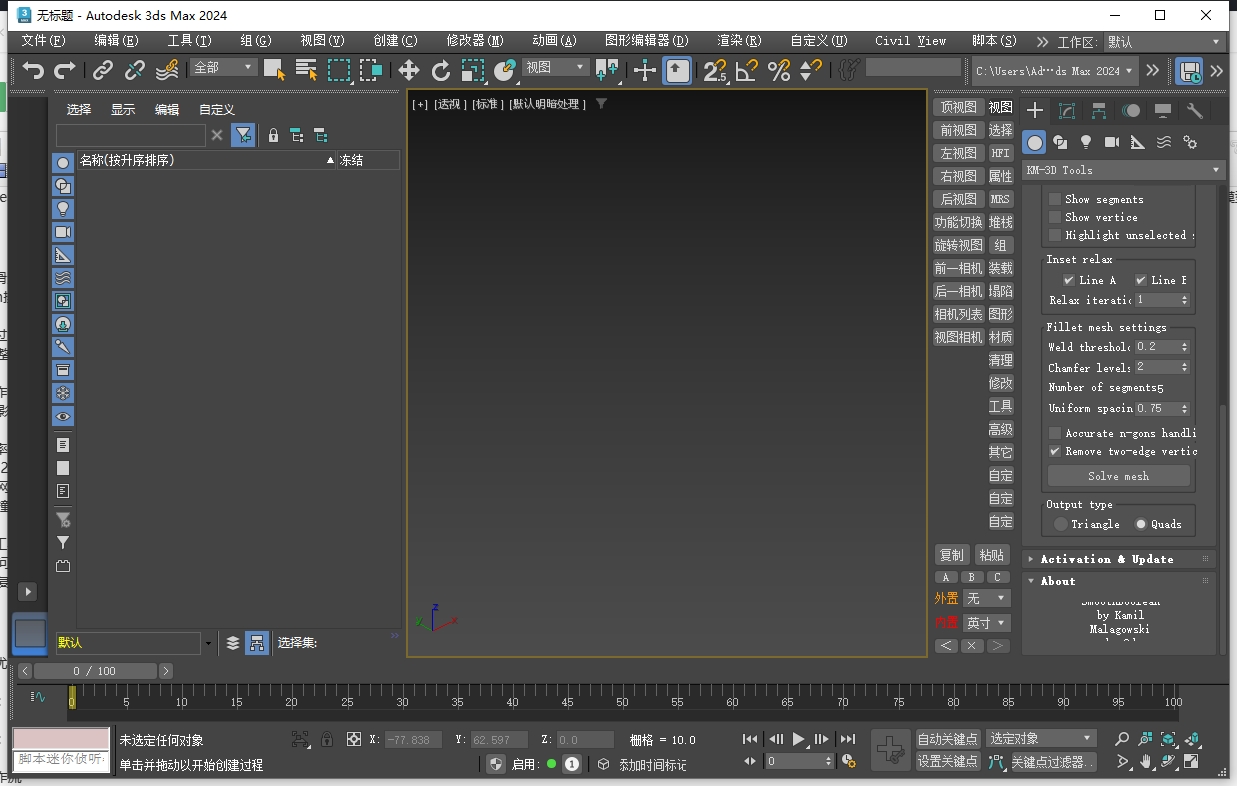Select the Cameras category icon in scene explorer

point(63,232)
